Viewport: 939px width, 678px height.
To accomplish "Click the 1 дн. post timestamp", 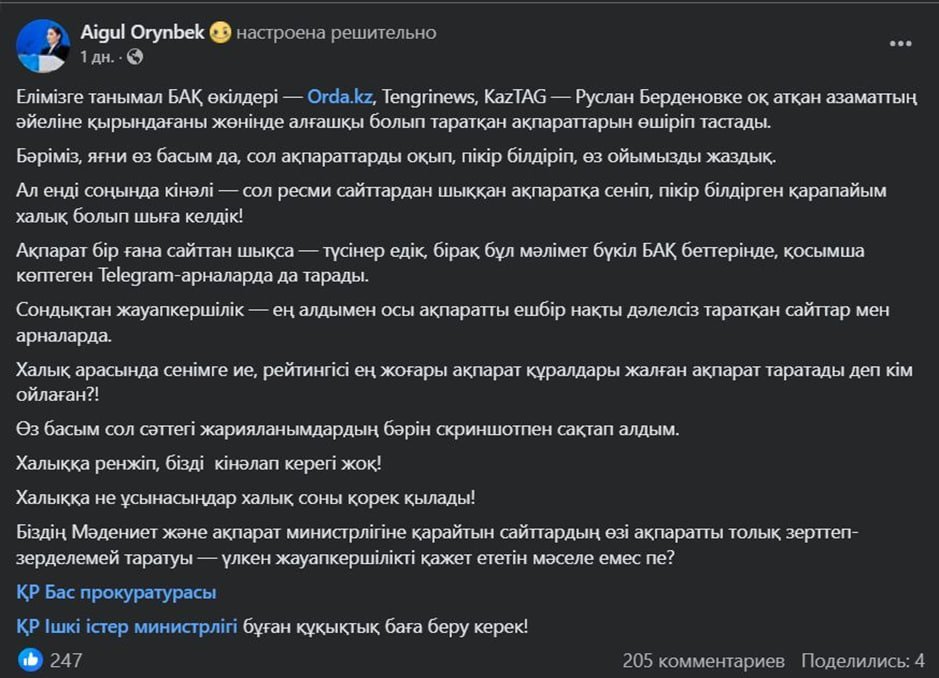I will pyautogui.click(x=96, y=57).
